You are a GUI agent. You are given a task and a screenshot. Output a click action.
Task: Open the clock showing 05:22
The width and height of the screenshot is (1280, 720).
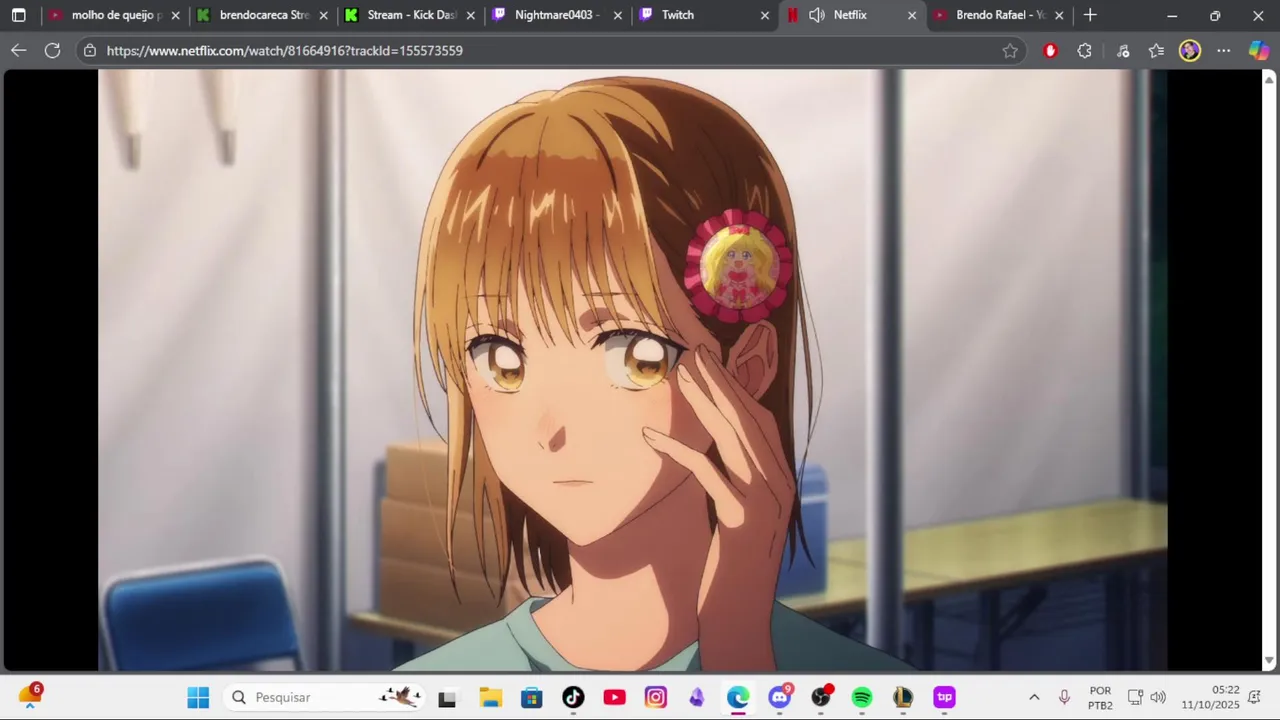pos(1210,697)
